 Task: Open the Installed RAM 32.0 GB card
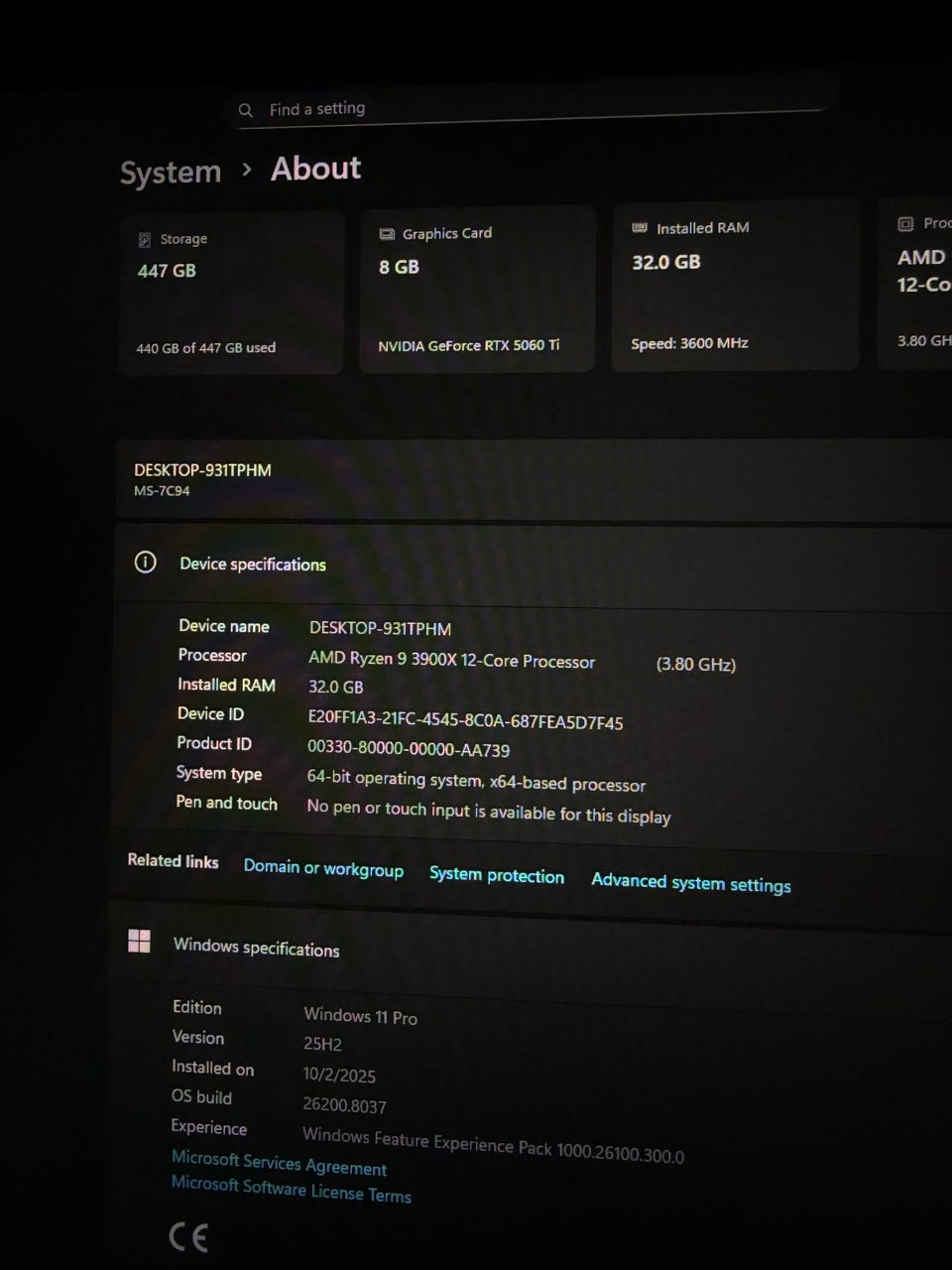[735, 286]
